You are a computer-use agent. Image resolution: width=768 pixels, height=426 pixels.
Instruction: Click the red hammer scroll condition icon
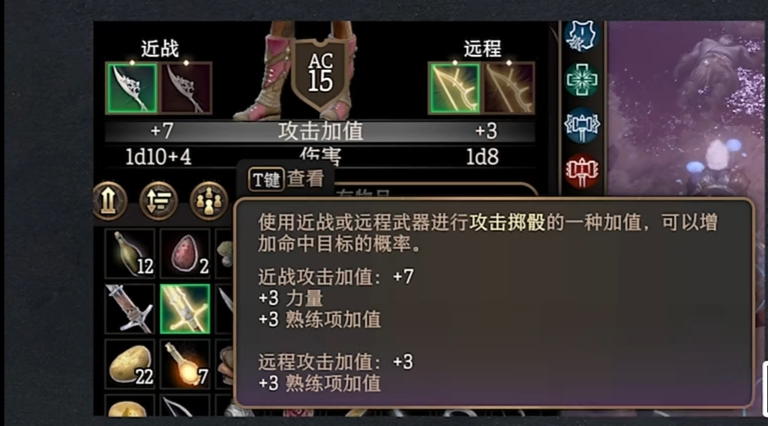[581, 171]
